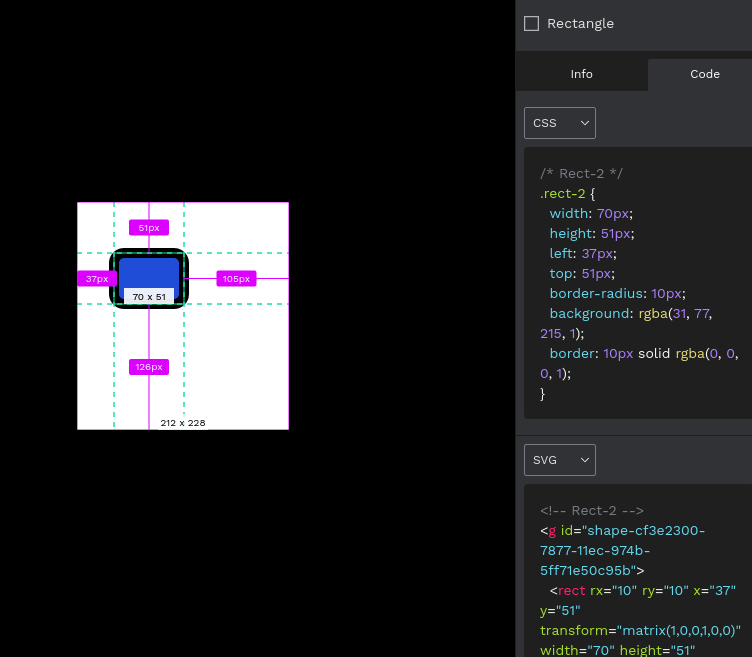
Task: Click the 70 x 51 size label
Action: coord(149,297)
